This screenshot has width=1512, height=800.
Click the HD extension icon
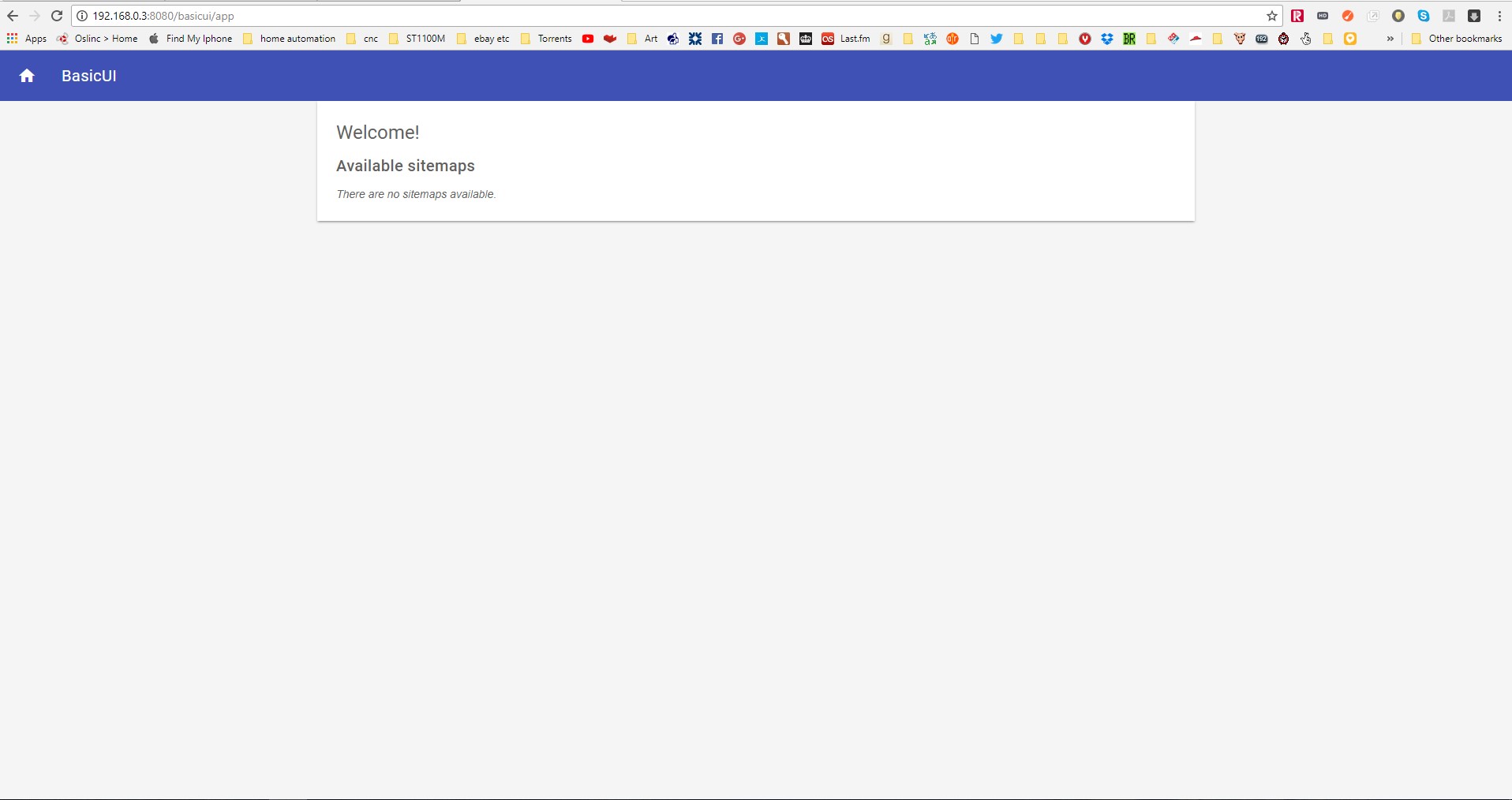pos(1323,16)
